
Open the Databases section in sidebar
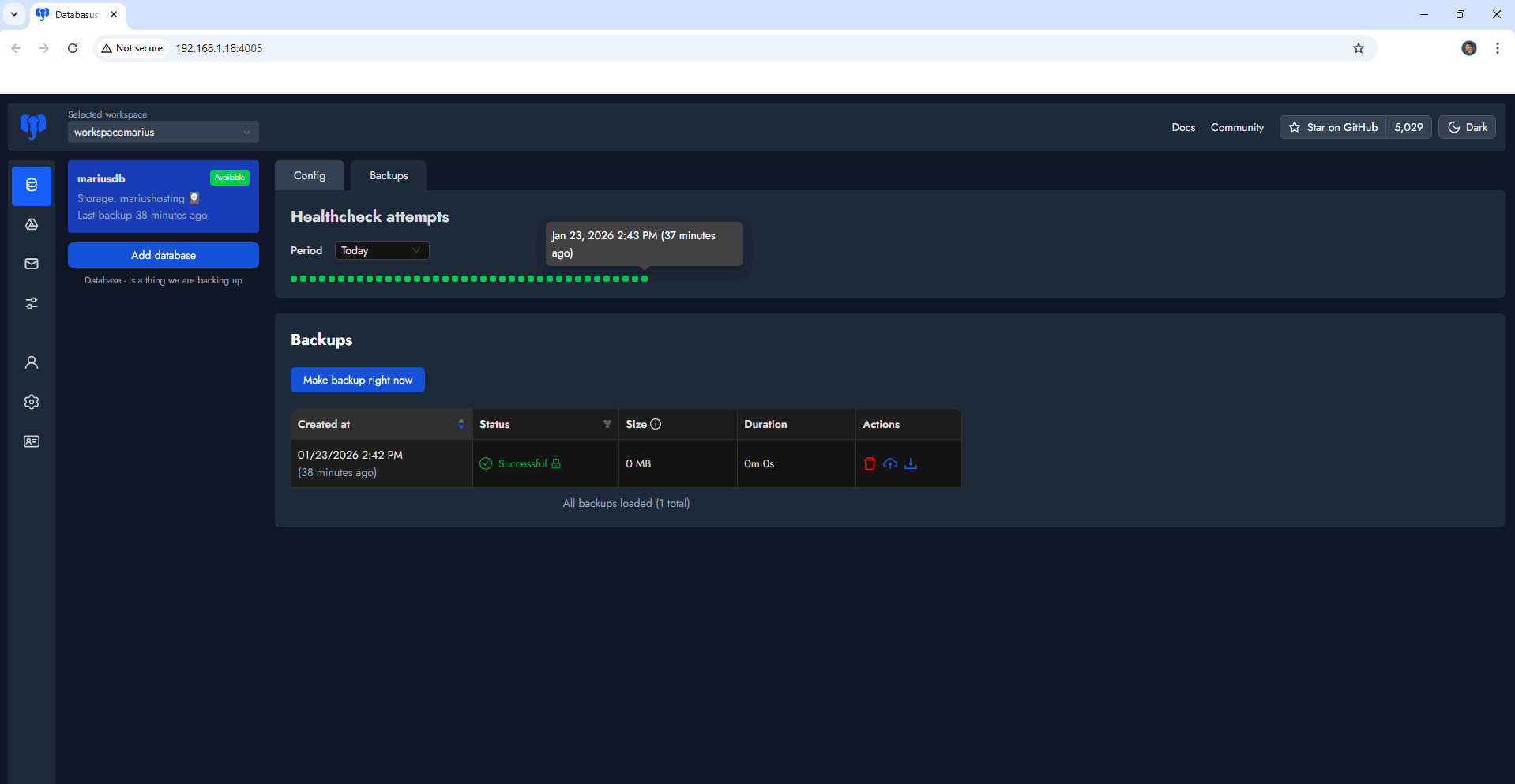click(x=32, y=186)
